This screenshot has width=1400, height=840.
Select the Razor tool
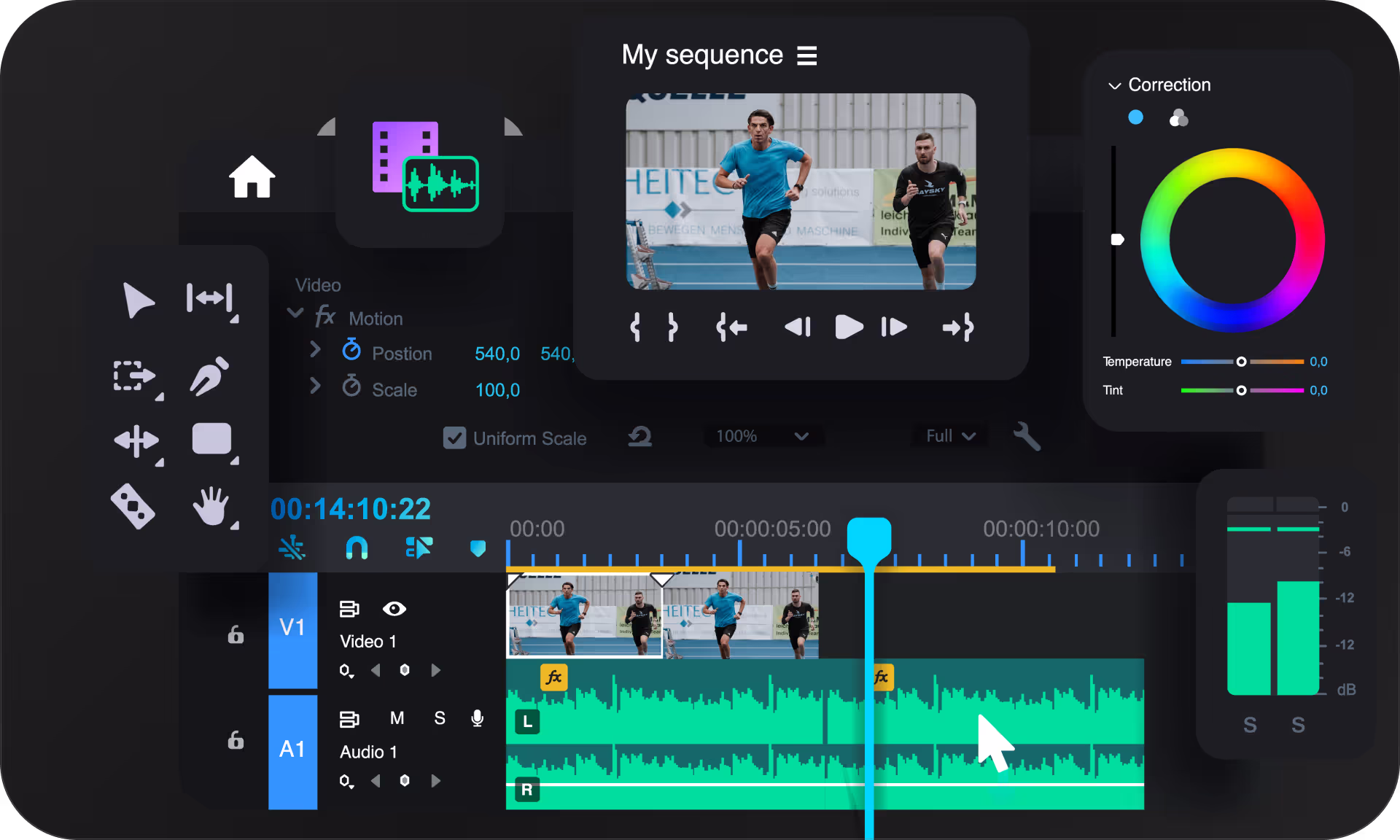(133, 506)
